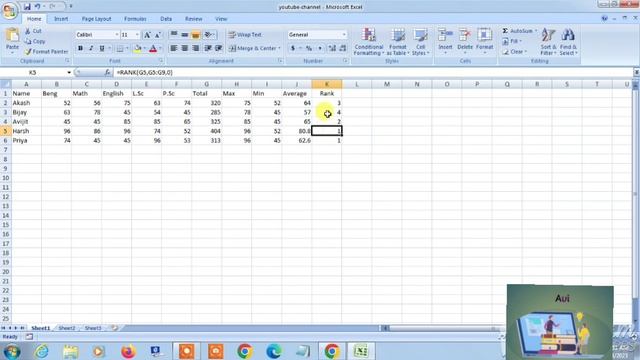Open Microsoft Edge from taskbar

tap(274, 351)
